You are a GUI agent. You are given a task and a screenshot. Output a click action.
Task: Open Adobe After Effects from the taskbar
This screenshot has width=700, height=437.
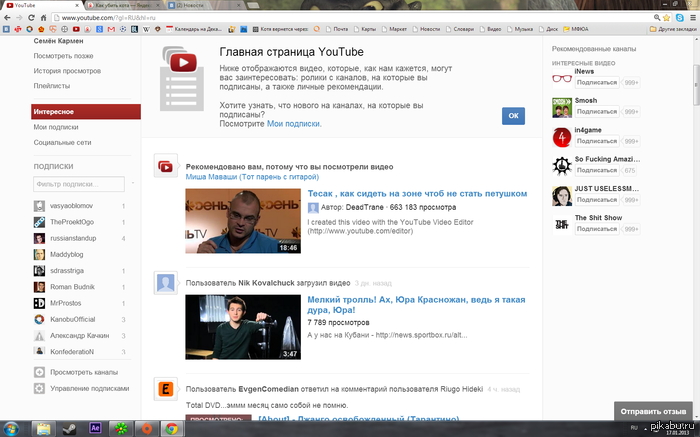click(96, 427)
